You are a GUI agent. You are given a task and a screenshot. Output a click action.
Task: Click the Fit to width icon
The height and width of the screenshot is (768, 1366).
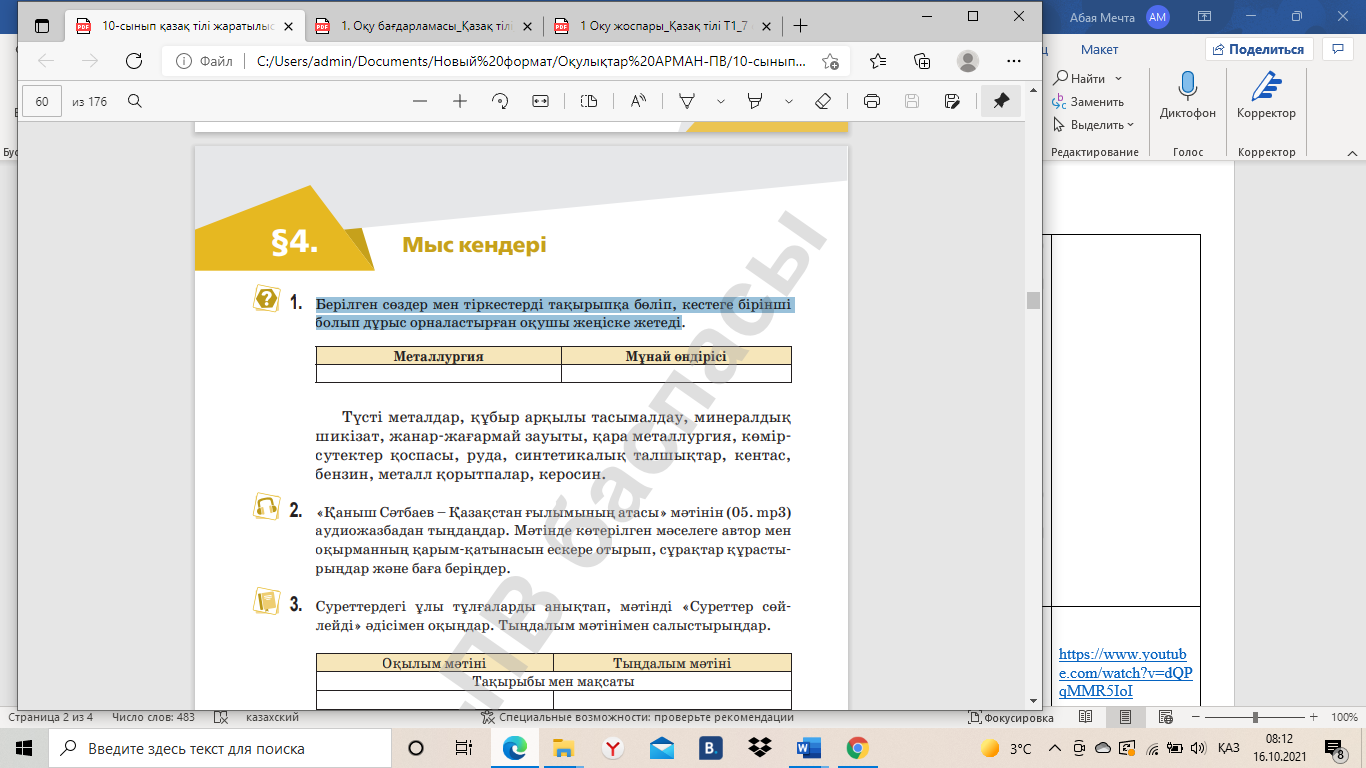click(x=540, y=101)
